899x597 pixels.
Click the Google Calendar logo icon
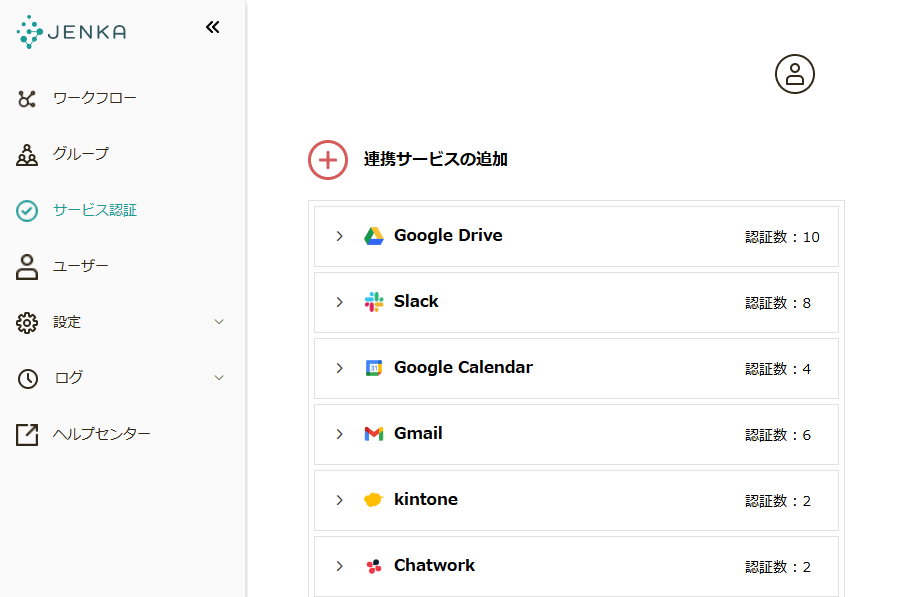[x=374, y=368]
